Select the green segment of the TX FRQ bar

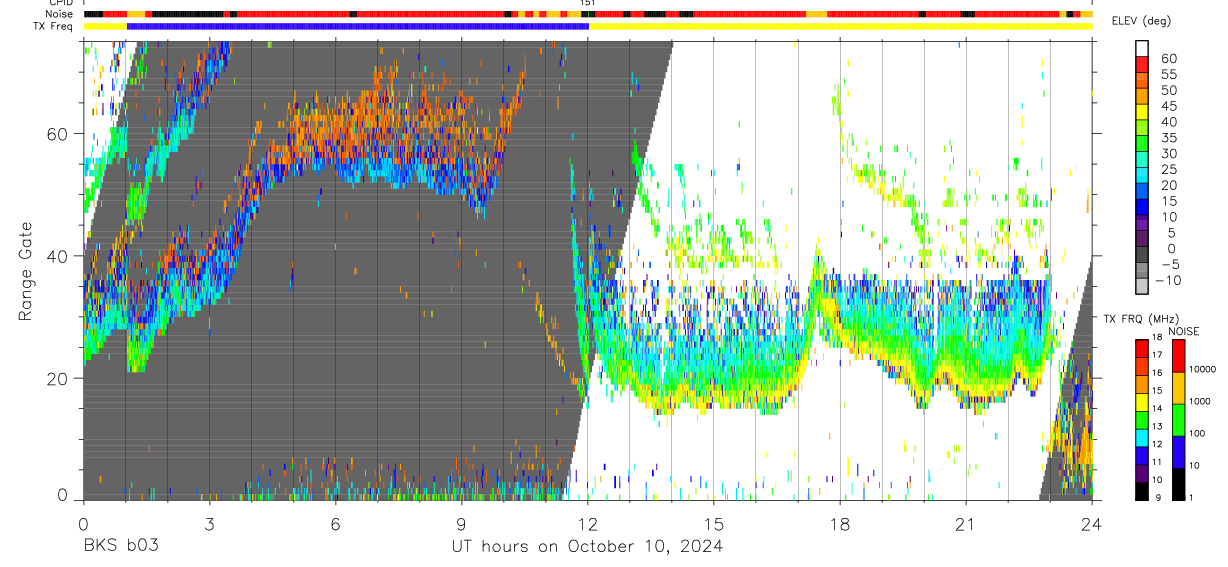click(1142, 419)
